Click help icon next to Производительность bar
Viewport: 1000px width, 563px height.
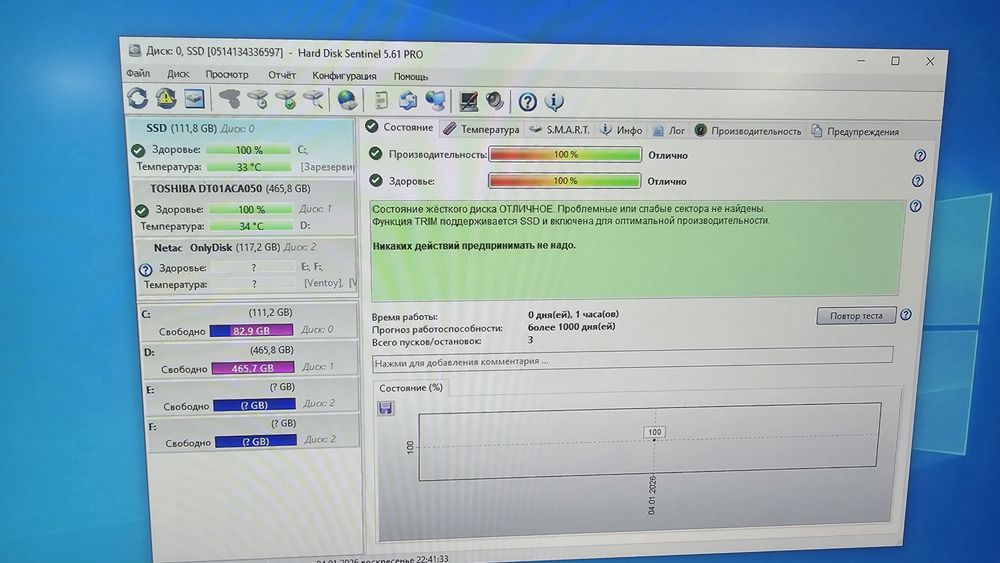tap(920, 156)
